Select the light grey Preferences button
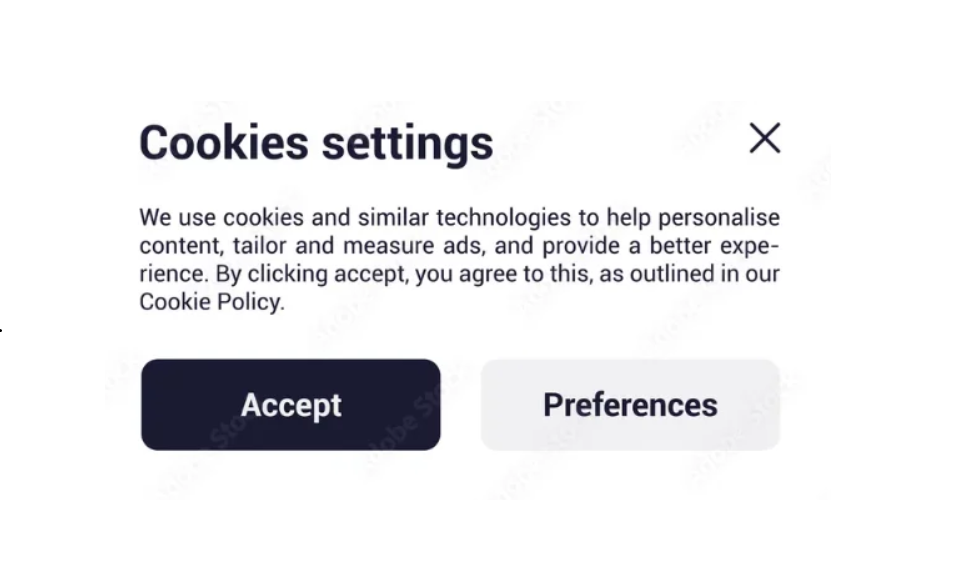 [x=630, y=405]
